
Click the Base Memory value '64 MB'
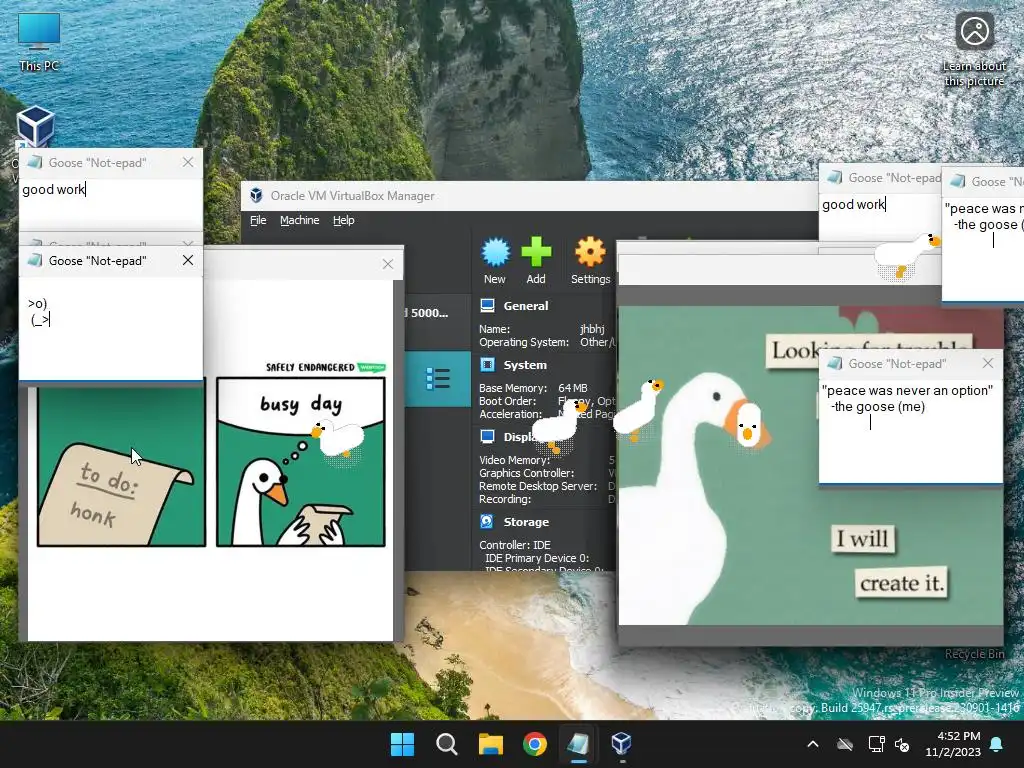(573, 388)
